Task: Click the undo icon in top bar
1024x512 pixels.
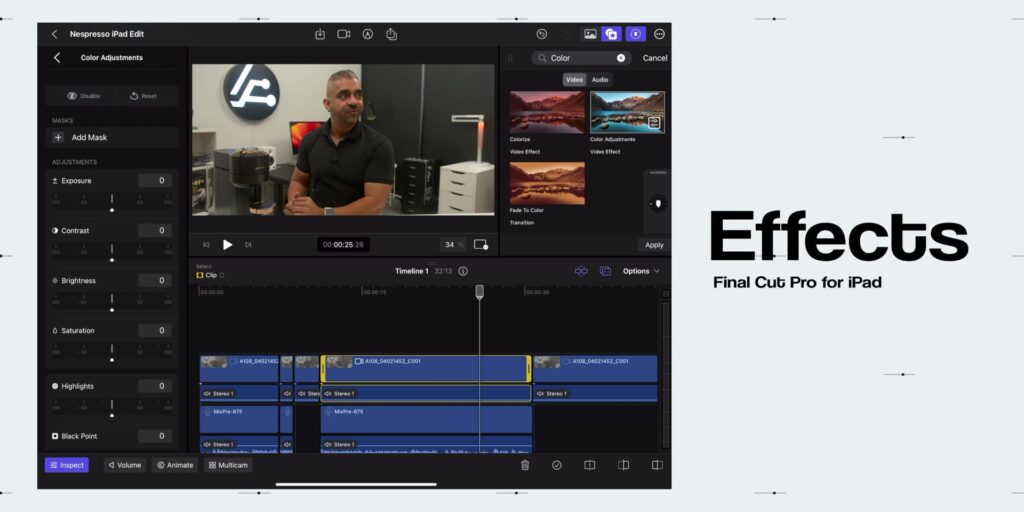Action: coord(541,34)
